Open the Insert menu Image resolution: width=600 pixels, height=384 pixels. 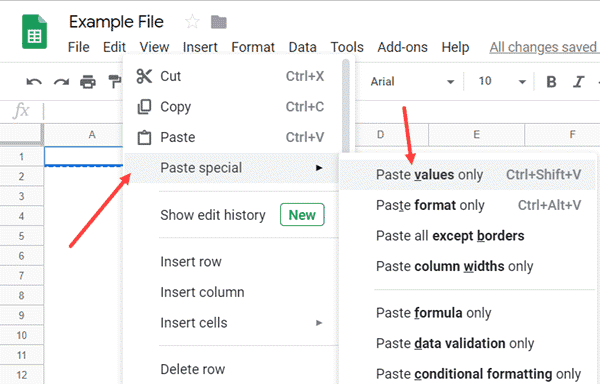[200, 47]
